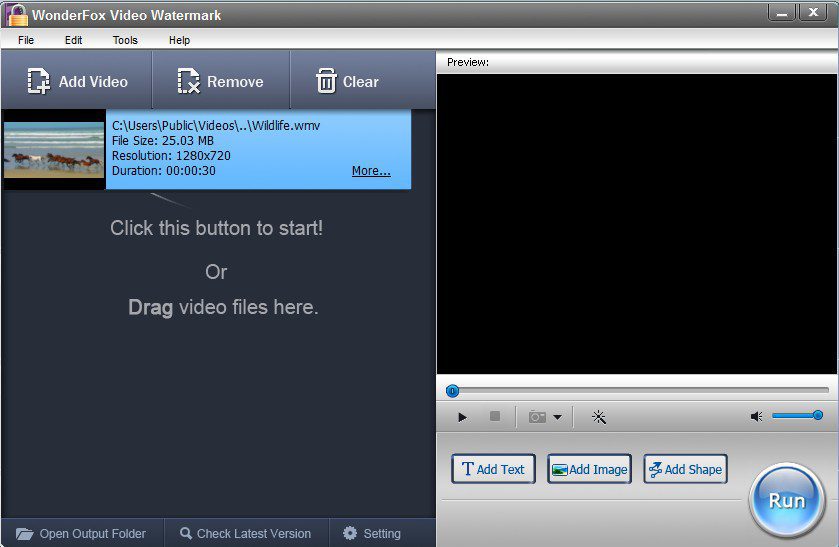Add a shape watermark

click(x=685, y=469)
